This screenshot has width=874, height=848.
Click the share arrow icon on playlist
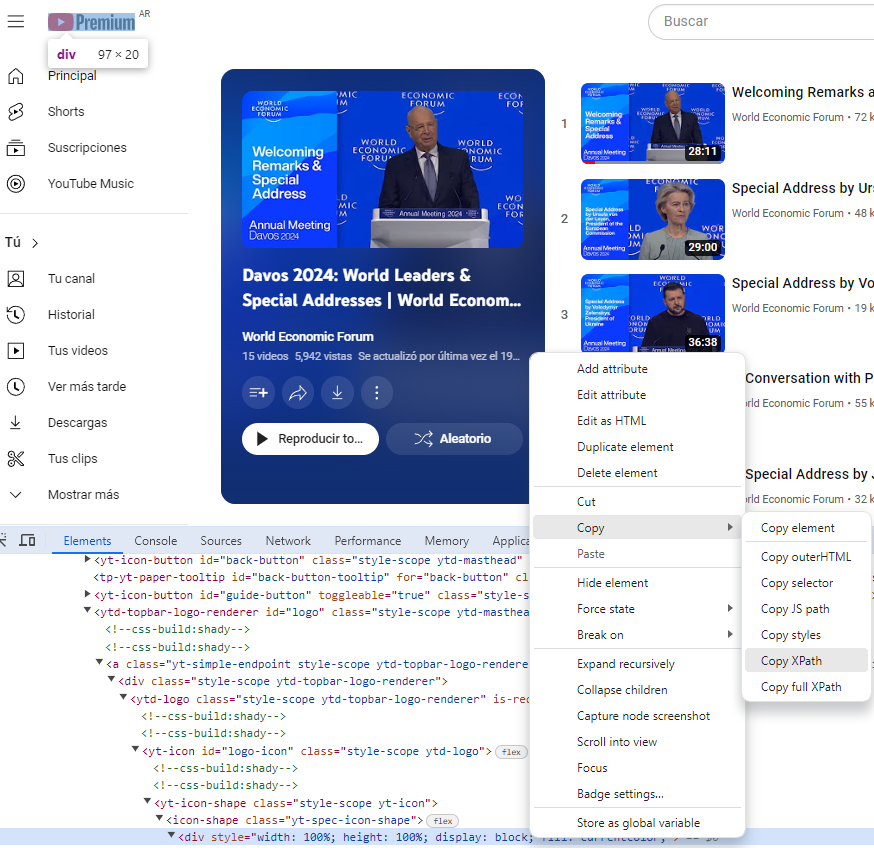coord(298,393)
